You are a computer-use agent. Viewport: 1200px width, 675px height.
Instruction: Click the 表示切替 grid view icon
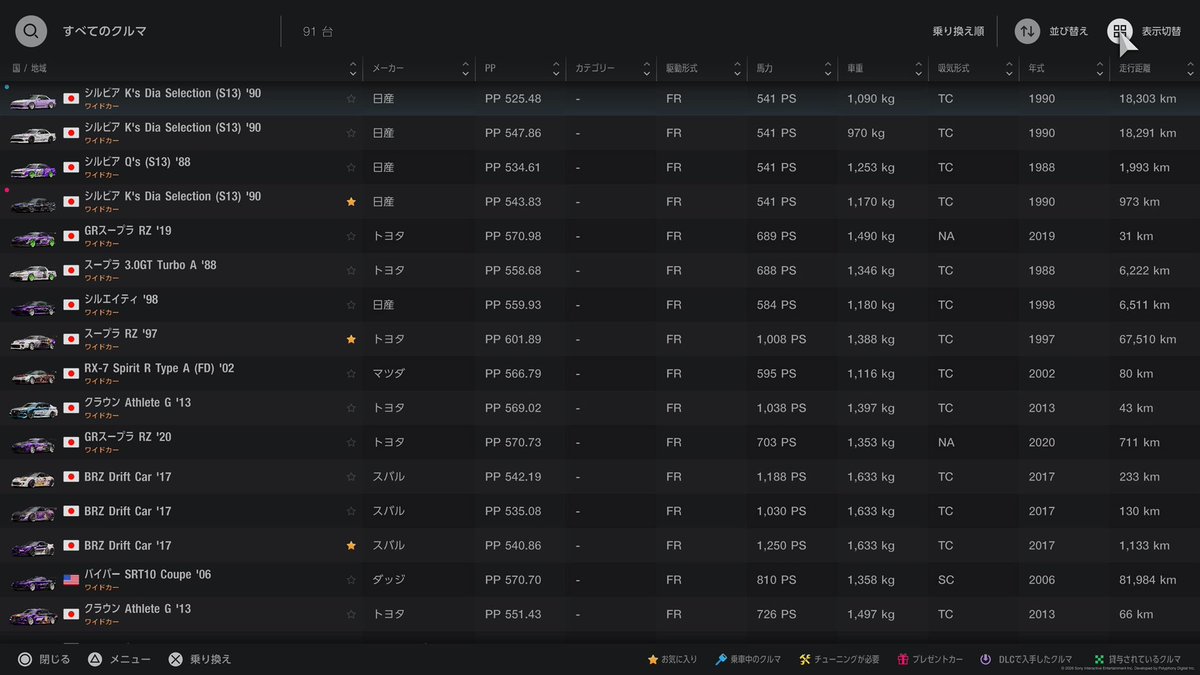(1120, 31)
